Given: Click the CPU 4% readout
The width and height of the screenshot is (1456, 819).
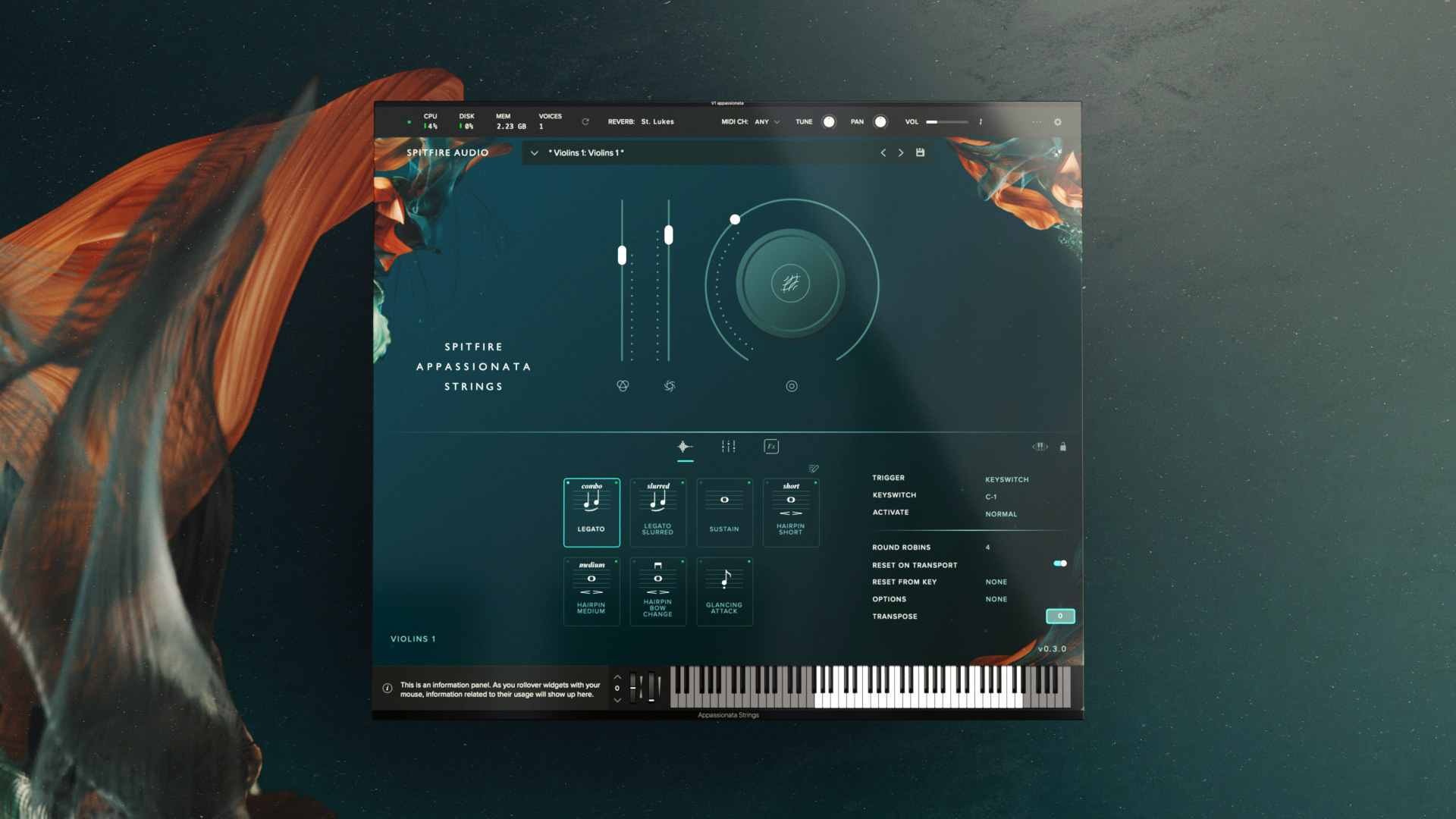Looking at the screenshot, I should tap(430, 121).
